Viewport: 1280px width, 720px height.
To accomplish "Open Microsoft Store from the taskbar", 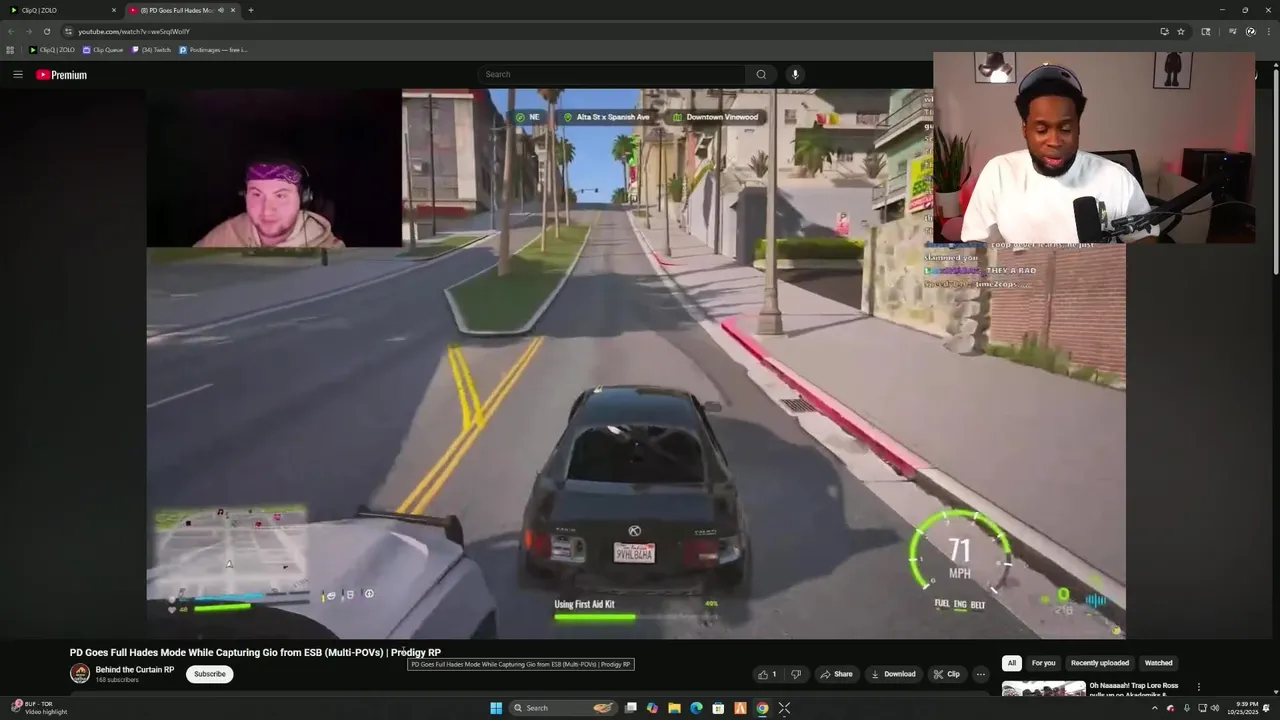I will (x=718, y=708).
